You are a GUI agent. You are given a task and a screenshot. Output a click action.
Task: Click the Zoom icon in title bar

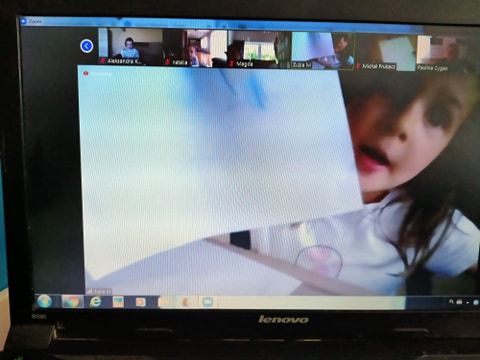pyautogui.click(x=24, y=21)
